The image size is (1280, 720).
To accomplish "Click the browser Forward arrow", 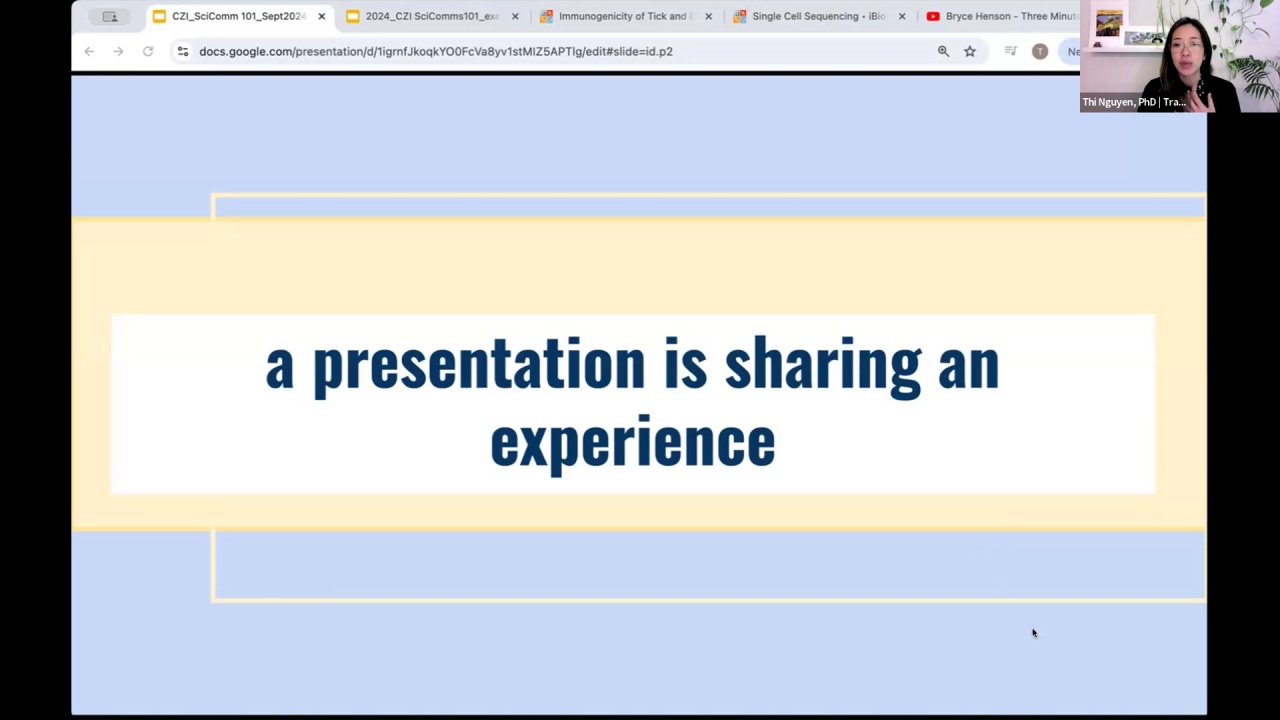I will pyautogui.click(x=118, y=51).
